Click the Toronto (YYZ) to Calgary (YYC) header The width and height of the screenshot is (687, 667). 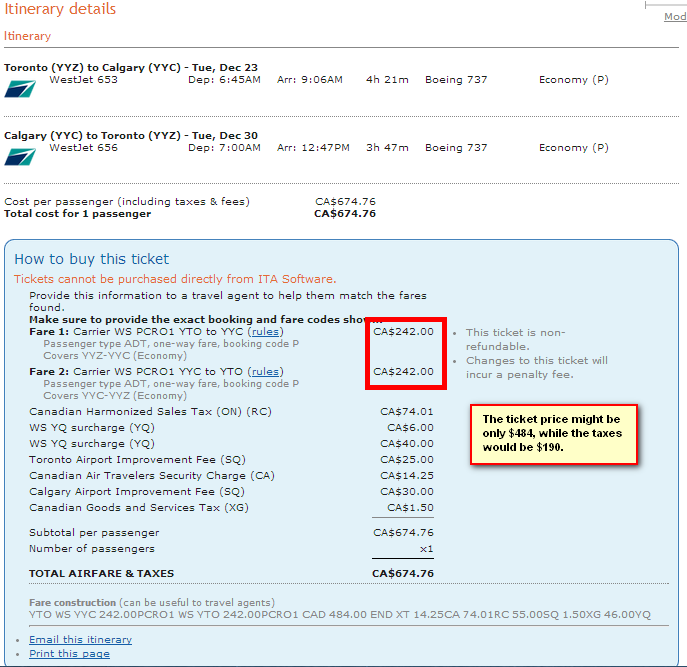(x=131, y=67)
